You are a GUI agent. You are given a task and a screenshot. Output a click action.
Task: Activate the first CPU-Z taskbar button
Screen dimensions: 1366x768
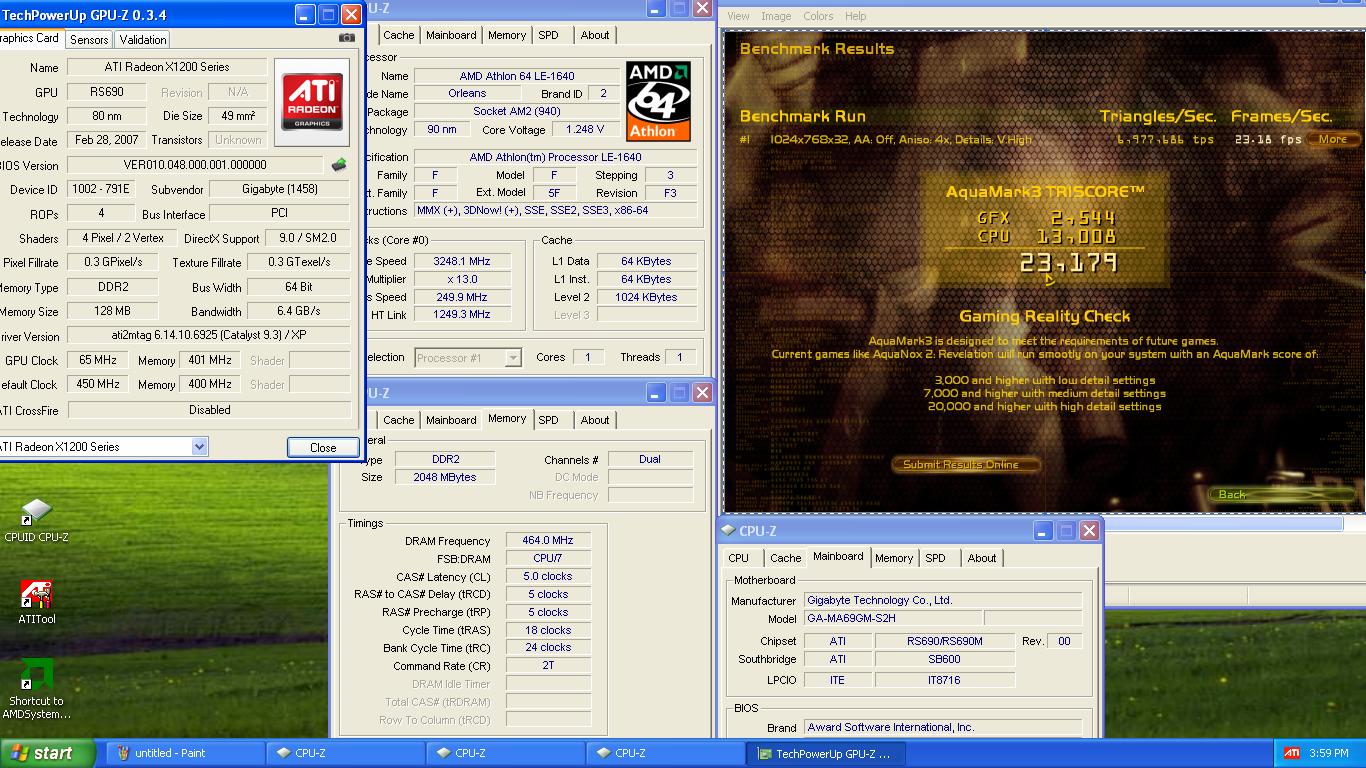point(346,753)
